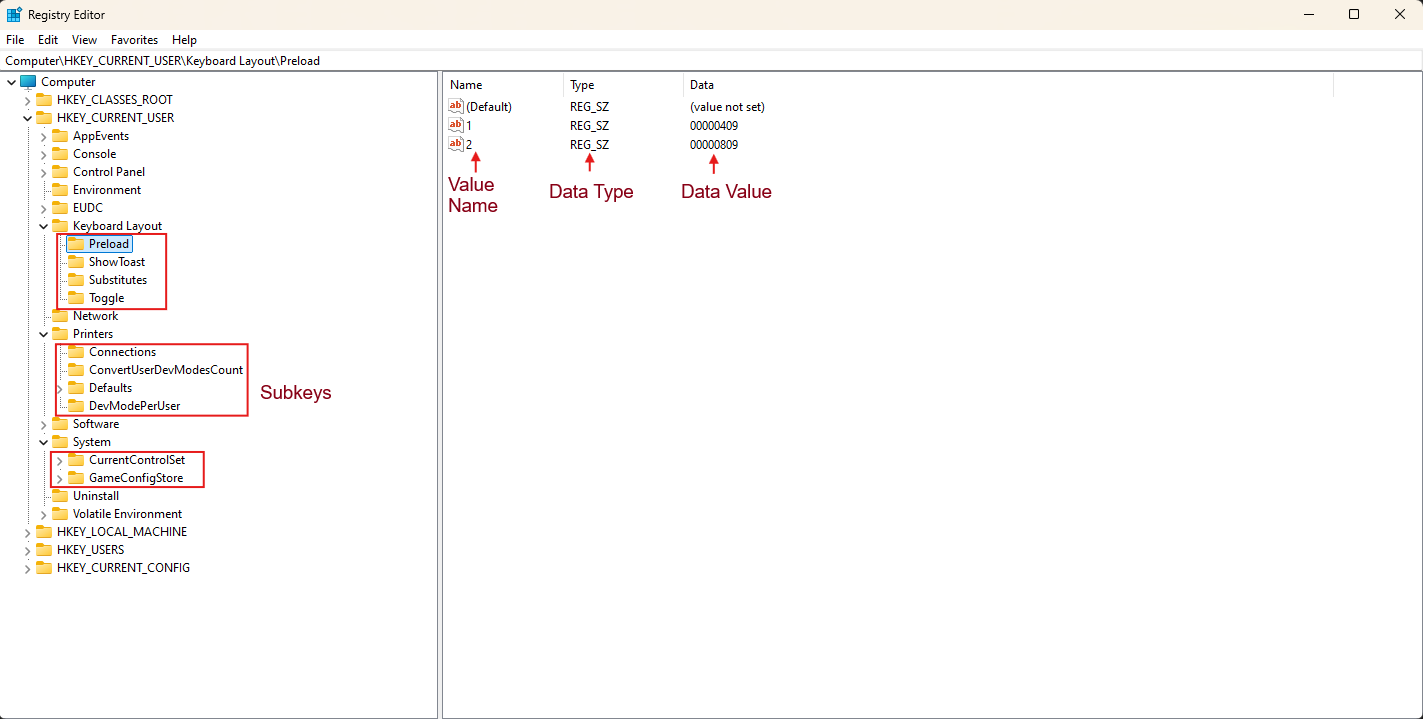Collapse the HKEY_CURRENT_USER hive
The height and width of the screenshot is (719, 1423).
click(x=27, y=118)
